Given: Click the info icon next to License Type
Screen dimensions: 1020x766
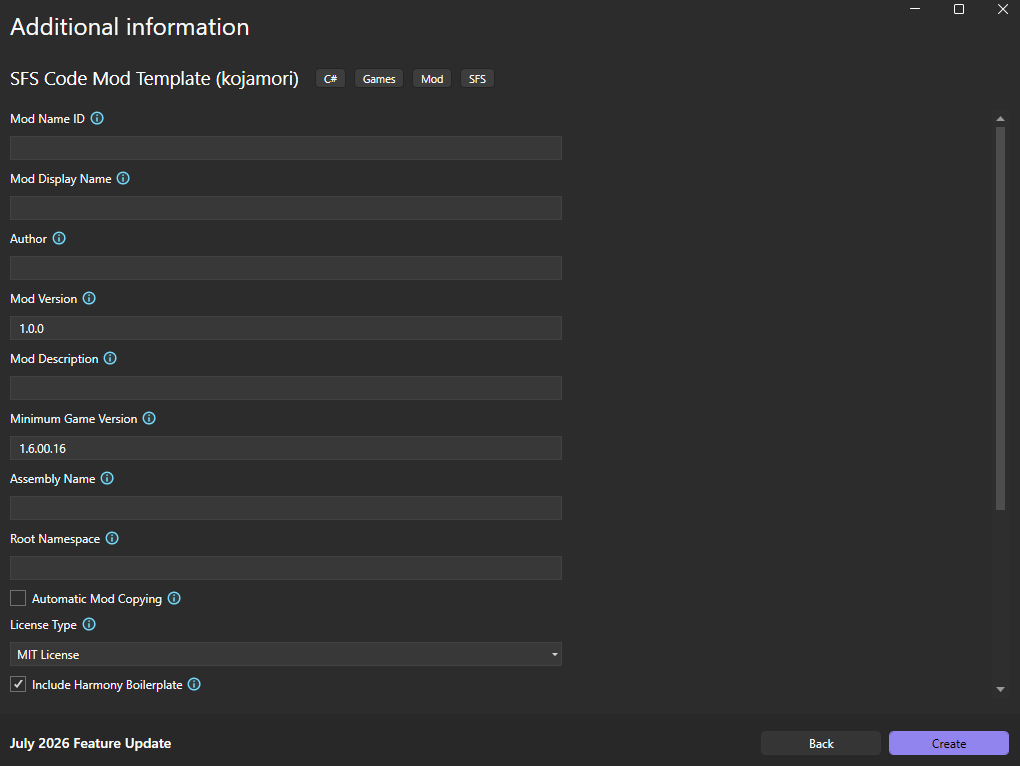Looking at the screenshot, I should (89, 624).
